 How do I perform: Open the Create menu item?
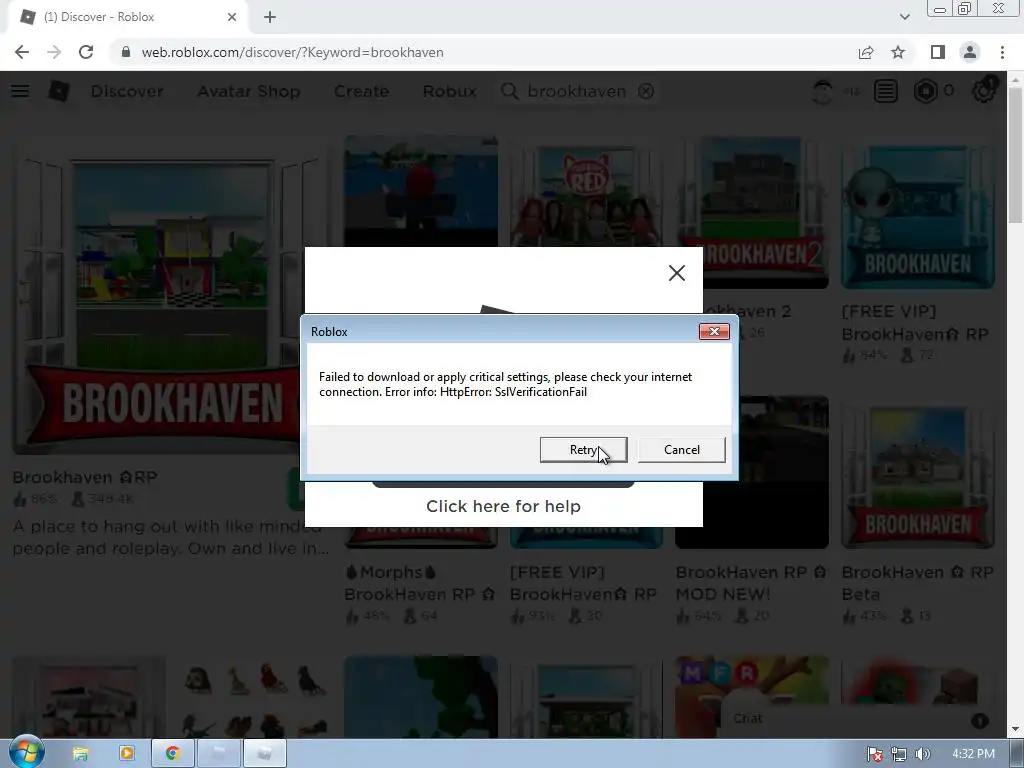361,91
